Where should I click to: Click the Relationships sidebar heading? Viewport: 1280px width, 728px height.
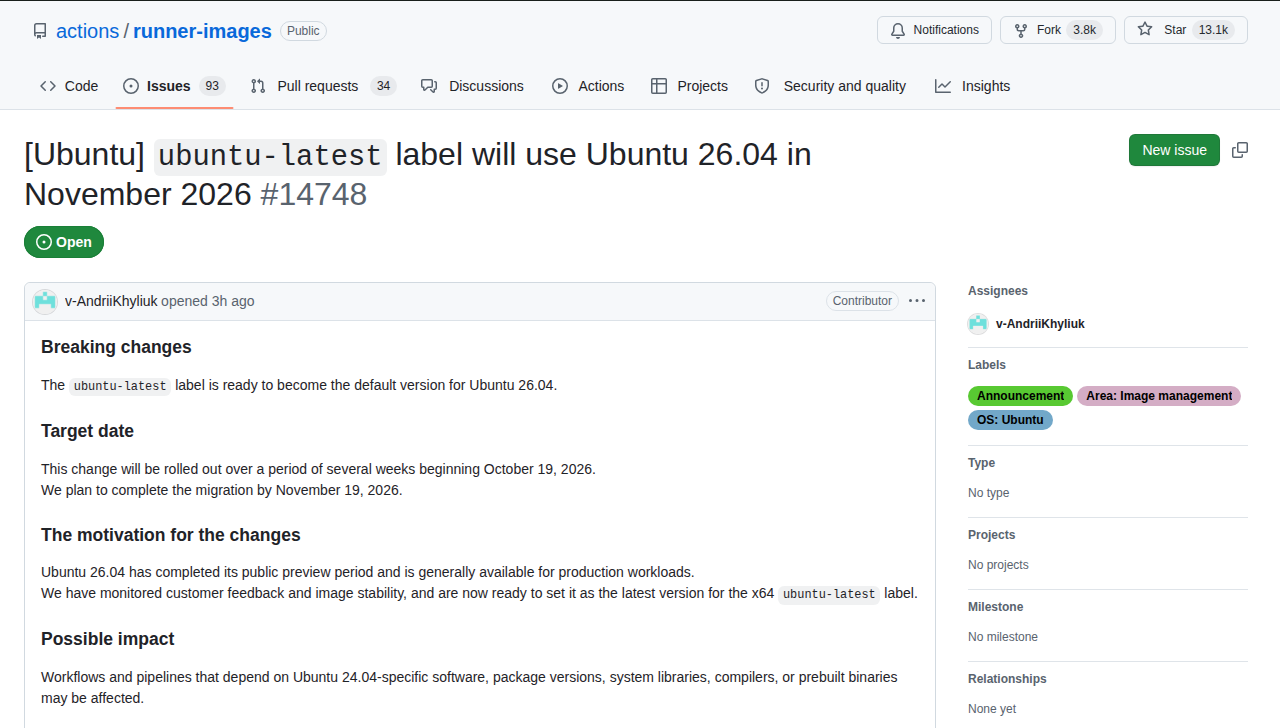click(x=1007, y=679)
